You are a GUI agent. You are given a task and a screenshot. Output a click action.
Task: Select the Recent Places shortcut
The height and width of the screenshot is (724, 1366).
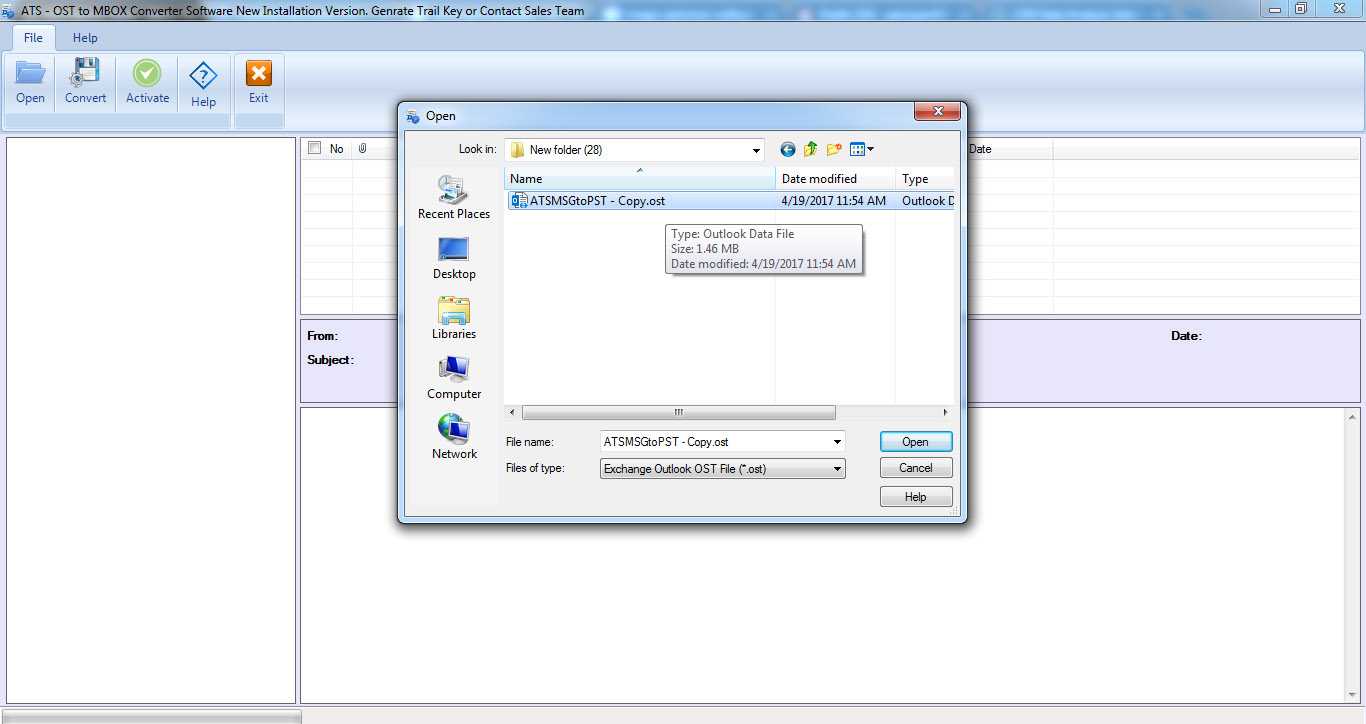453,197
